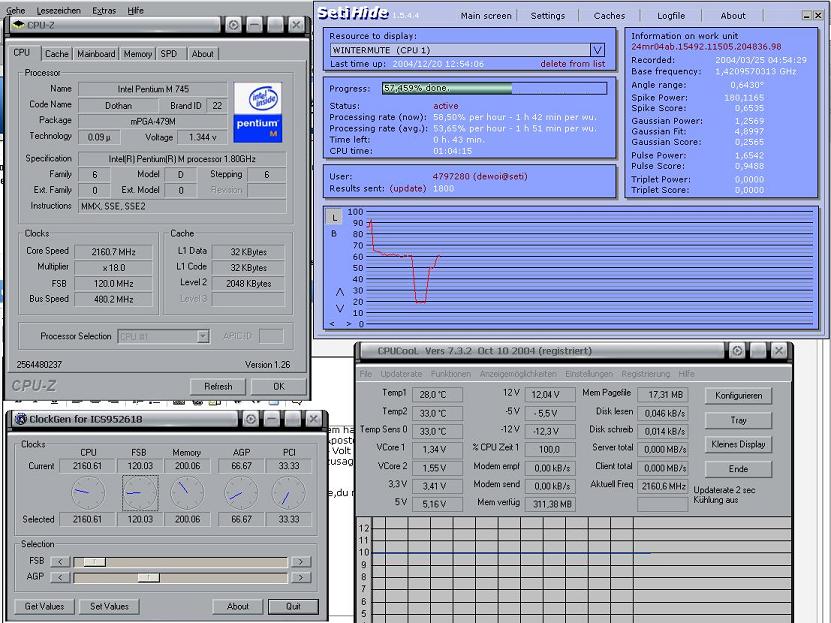Image resolution: width=831 pixels, height=623 pixels.
Task: Decrease AGP with the left arrow in ClockGen
Action: click(60, 577)
